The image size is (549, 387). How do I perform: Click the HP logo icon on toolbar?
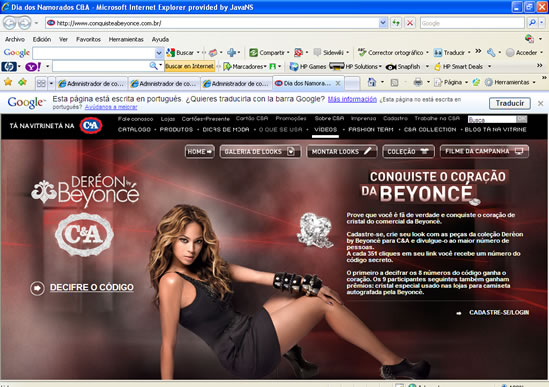[8, 66]
